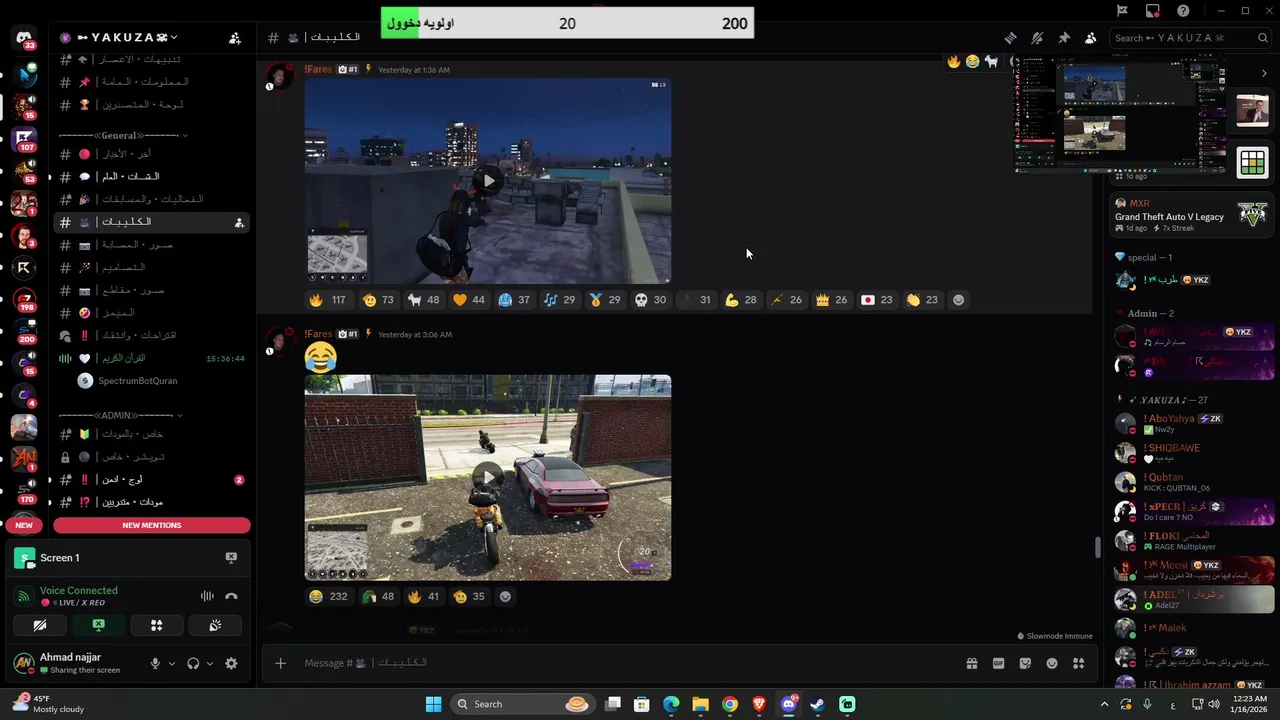Toggle channel notification settings bell icon

coord(1037,38)
